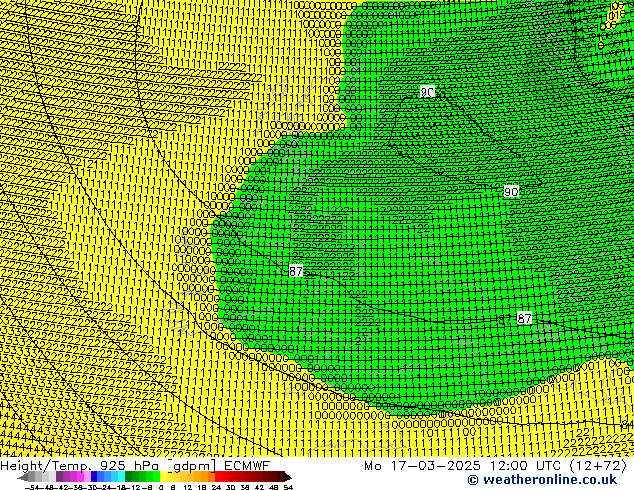Click the 90 contour label at the right-center
The width and height of the screenshot is (634, 490).
pyautogui.click(x=511, y=191)
